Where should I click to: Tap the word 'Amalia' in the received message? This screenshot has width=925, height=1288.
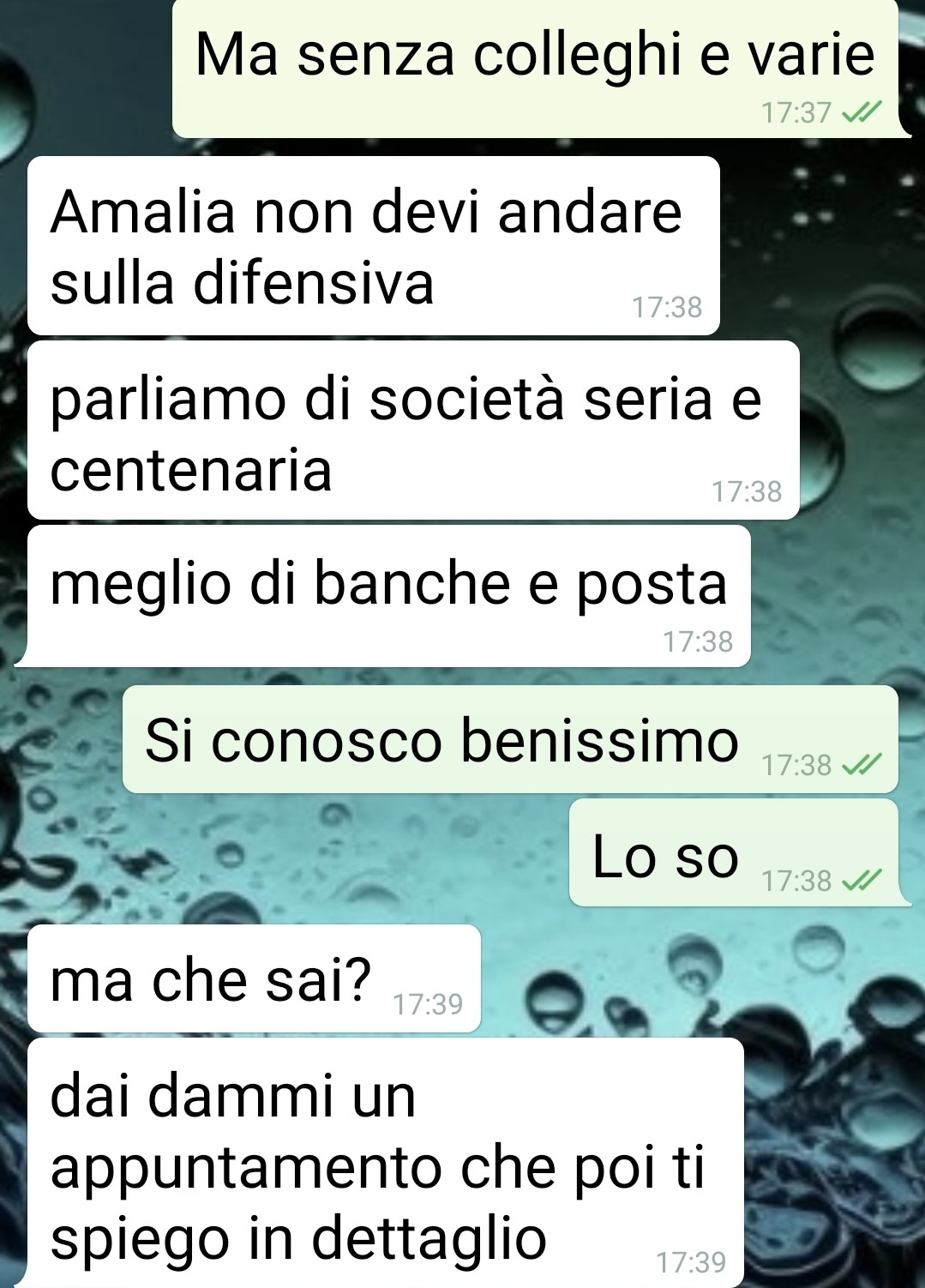click(x=142, y=211)
